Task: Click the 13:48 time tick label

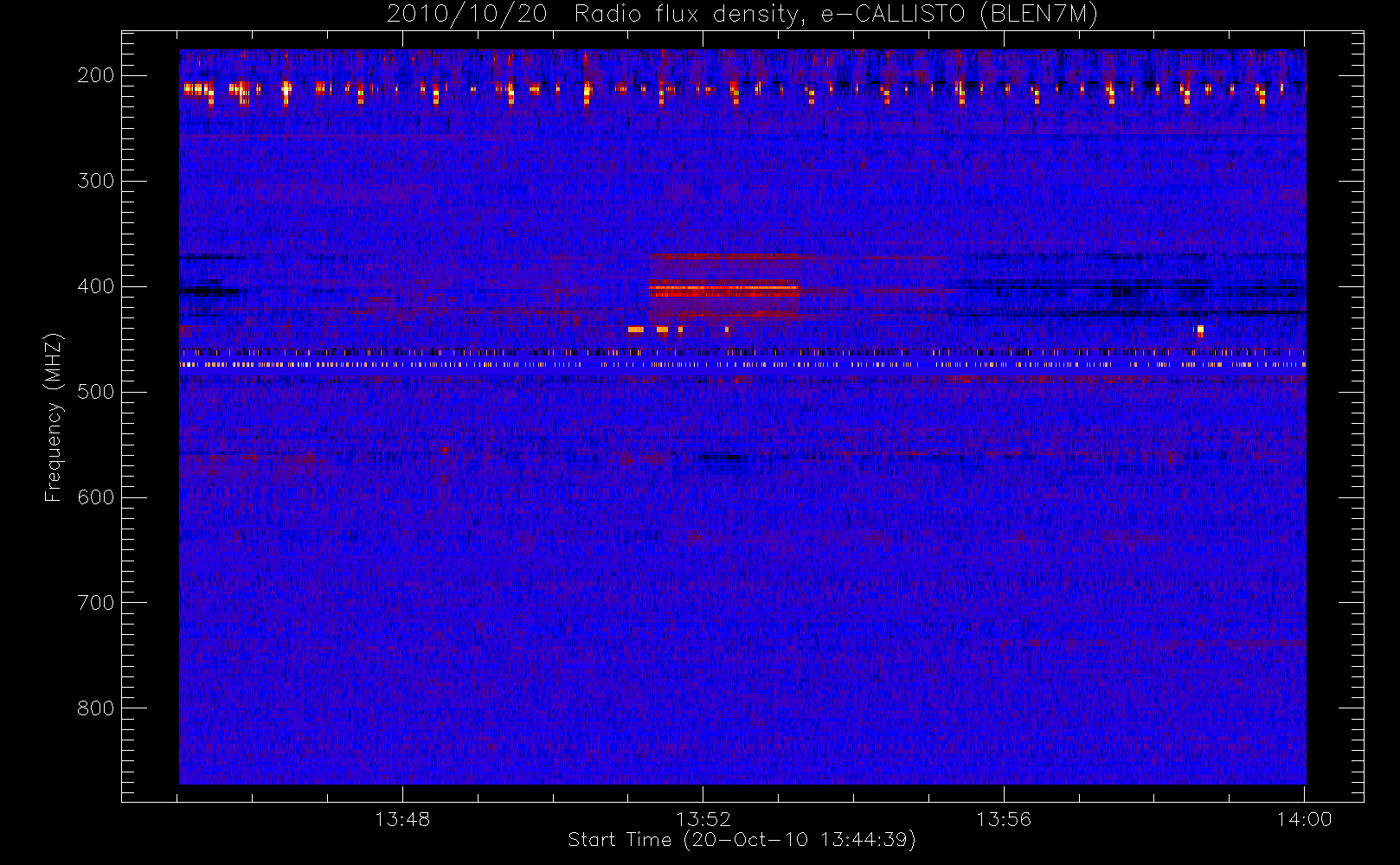Action: tap(402, 819)
